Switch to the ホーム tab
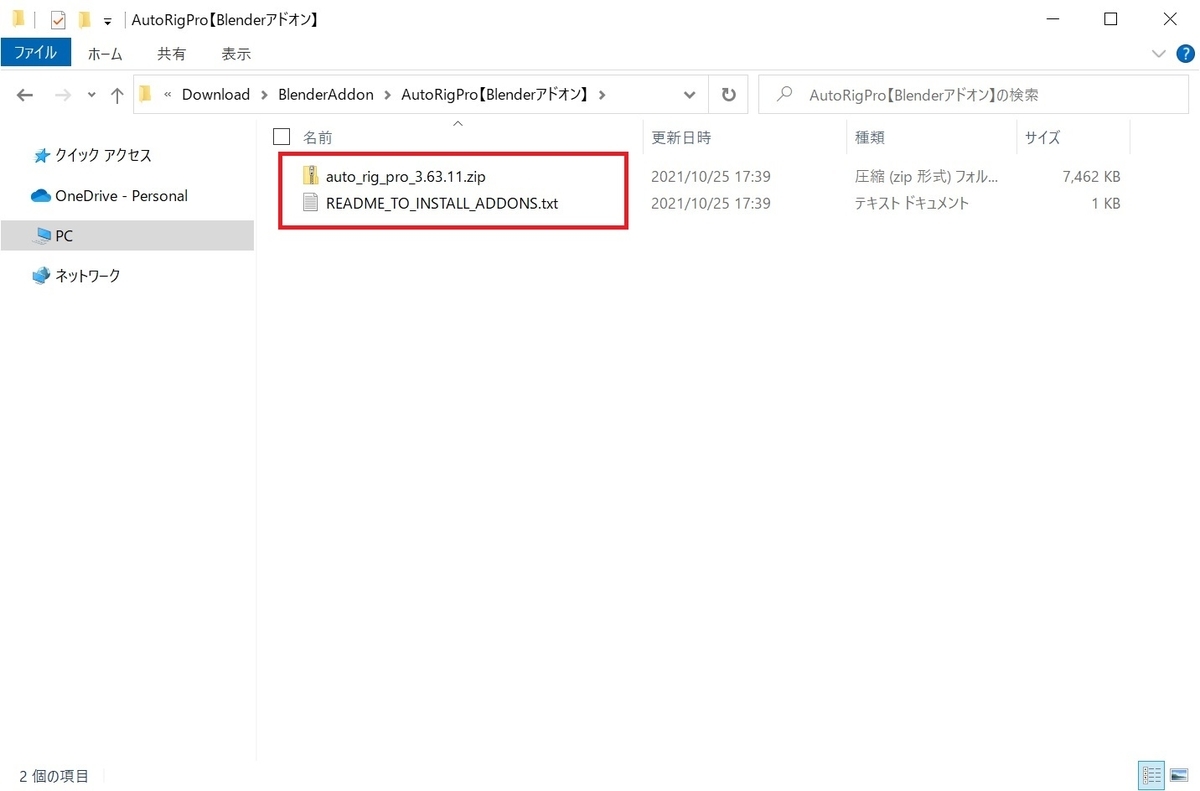 pos(105,54)
